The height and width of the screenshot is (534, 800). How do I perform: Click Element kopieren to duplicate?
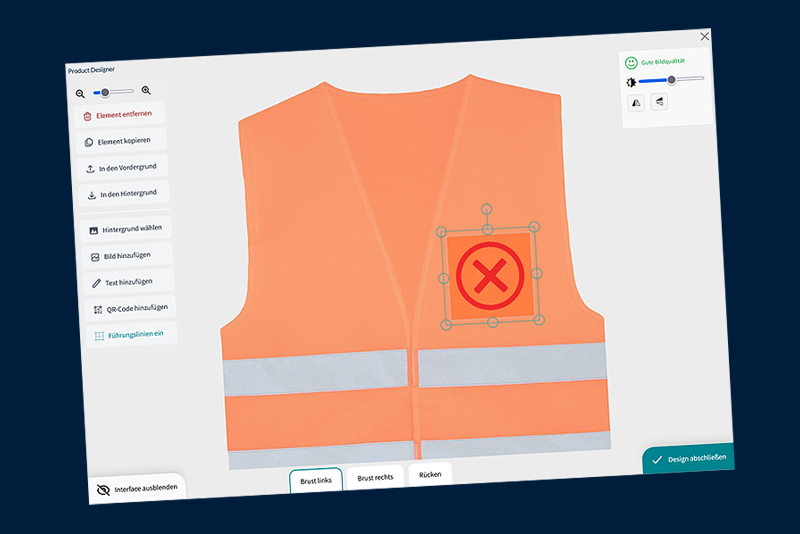click(122, 141)
